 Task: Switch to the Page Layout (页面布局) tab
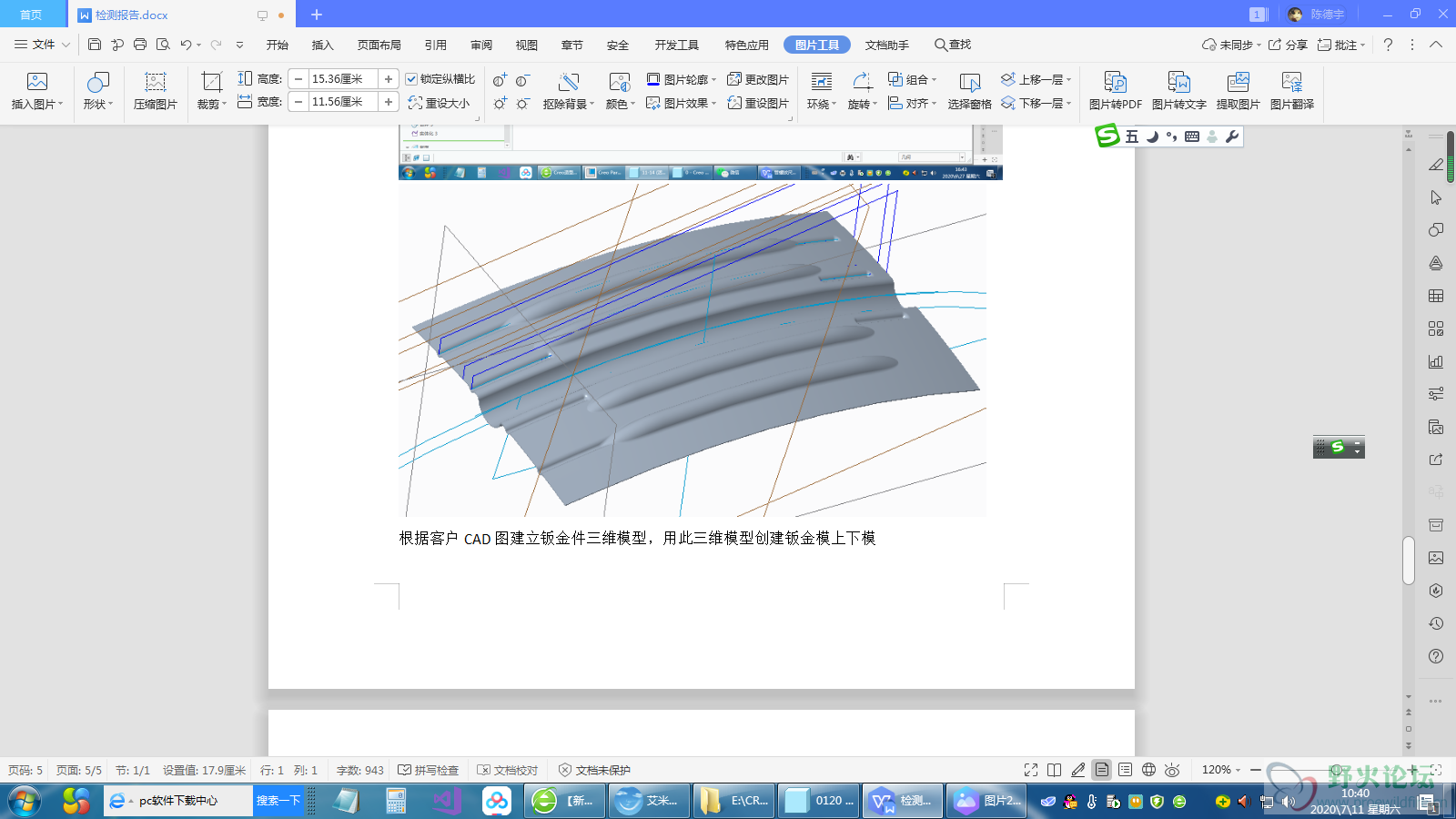[x=379, y=45]
